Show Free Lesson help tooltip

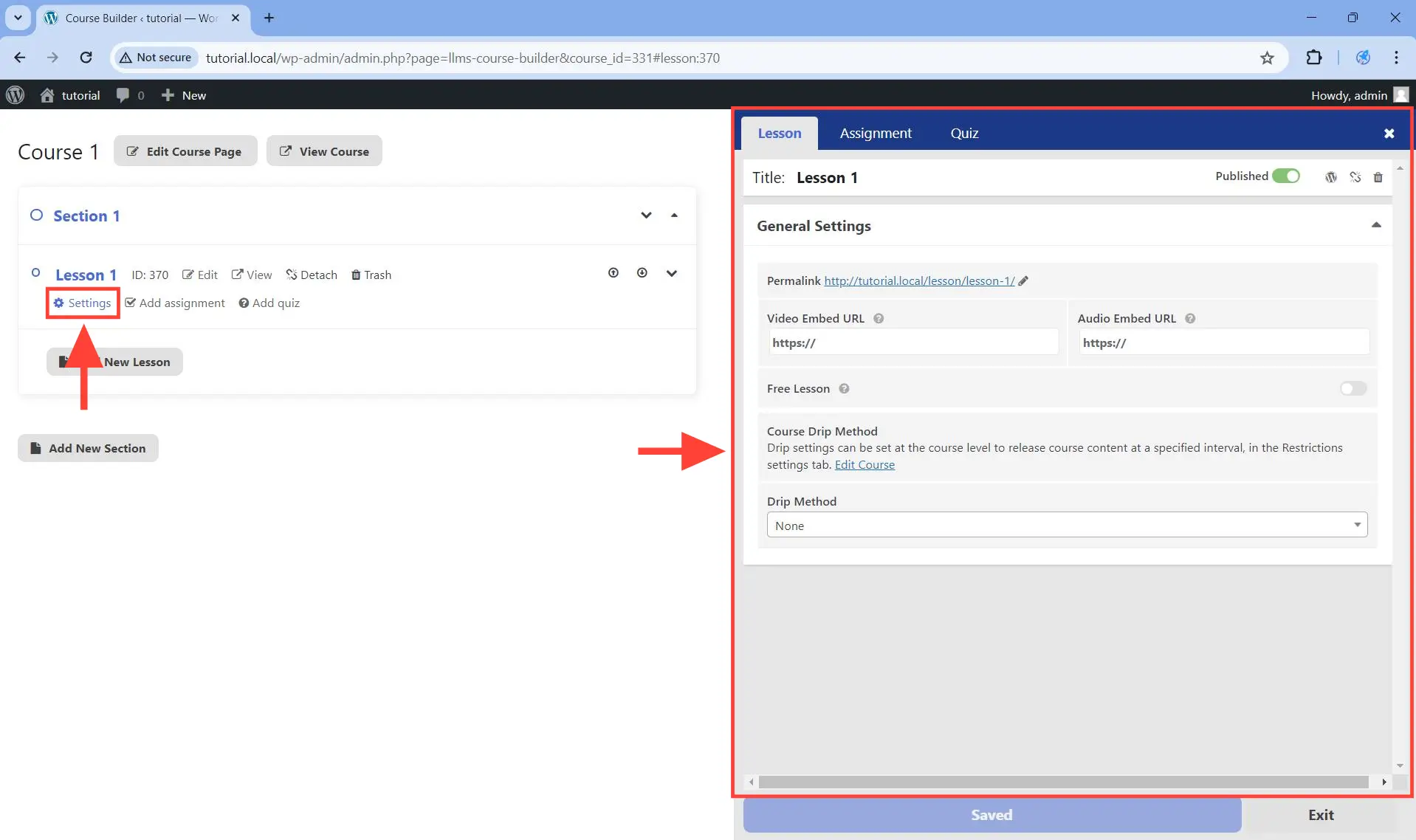pyautogui.click(x=844, y=388)
